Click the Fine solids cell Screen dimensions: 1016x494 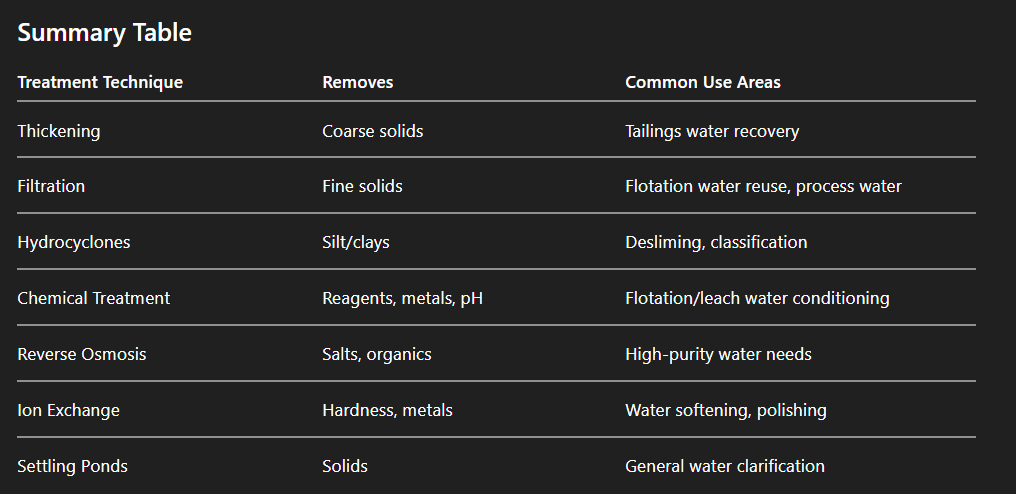pos(362,186)
